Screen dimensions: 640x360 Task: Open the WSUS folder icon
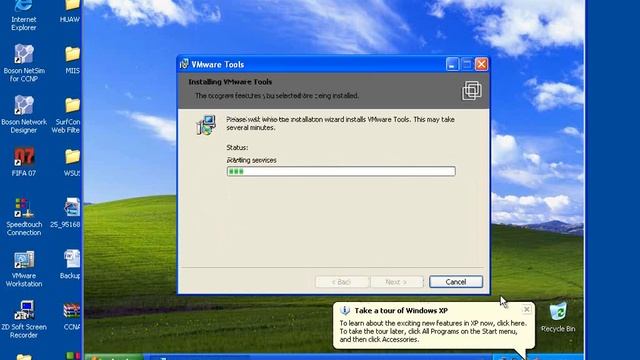click(72, 162)
